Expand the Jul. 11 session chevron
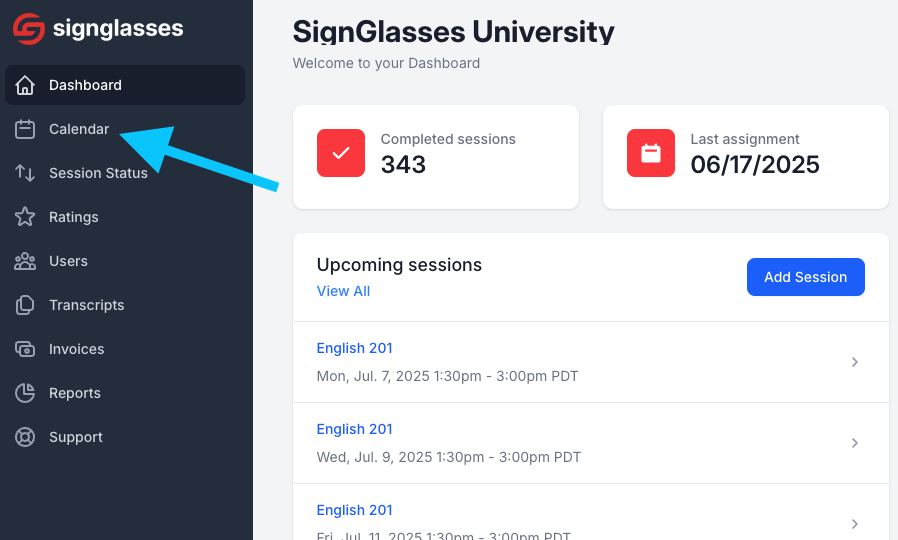Screen dimensions: 898x540 coord(854,524)
